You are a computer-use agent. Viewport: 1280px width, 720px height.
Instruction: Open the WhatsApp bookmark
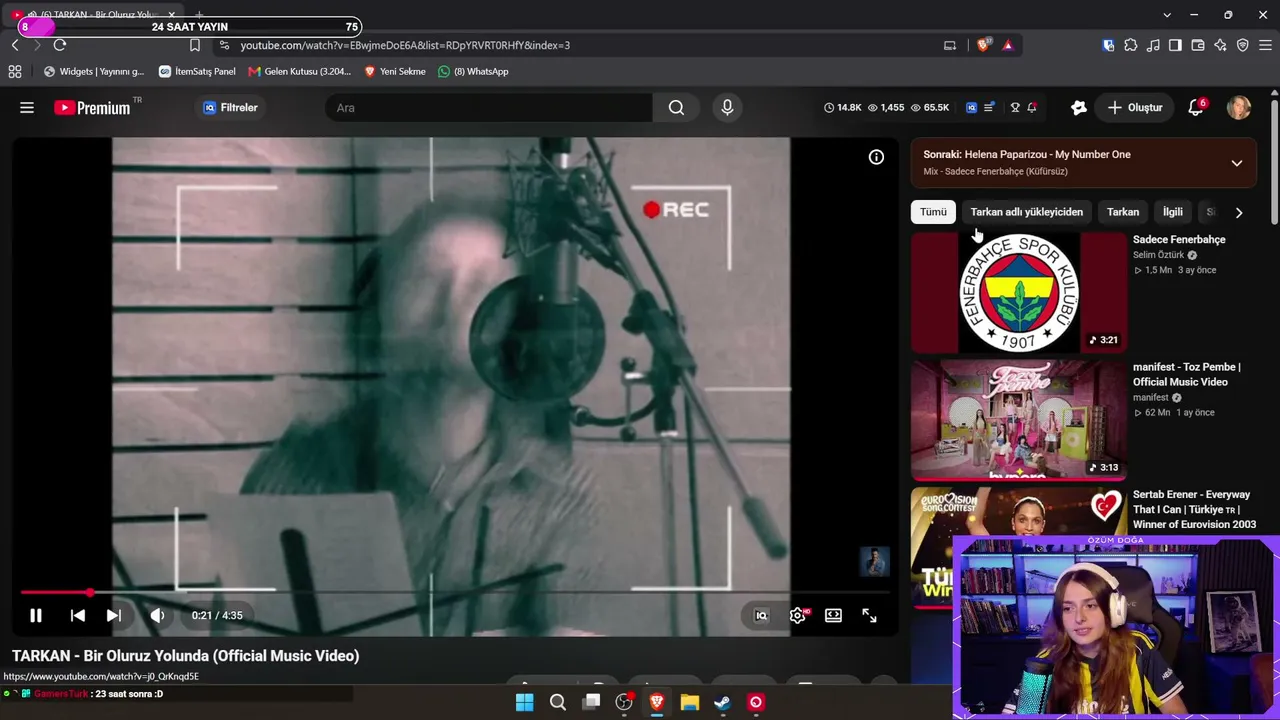pos(473,72)
